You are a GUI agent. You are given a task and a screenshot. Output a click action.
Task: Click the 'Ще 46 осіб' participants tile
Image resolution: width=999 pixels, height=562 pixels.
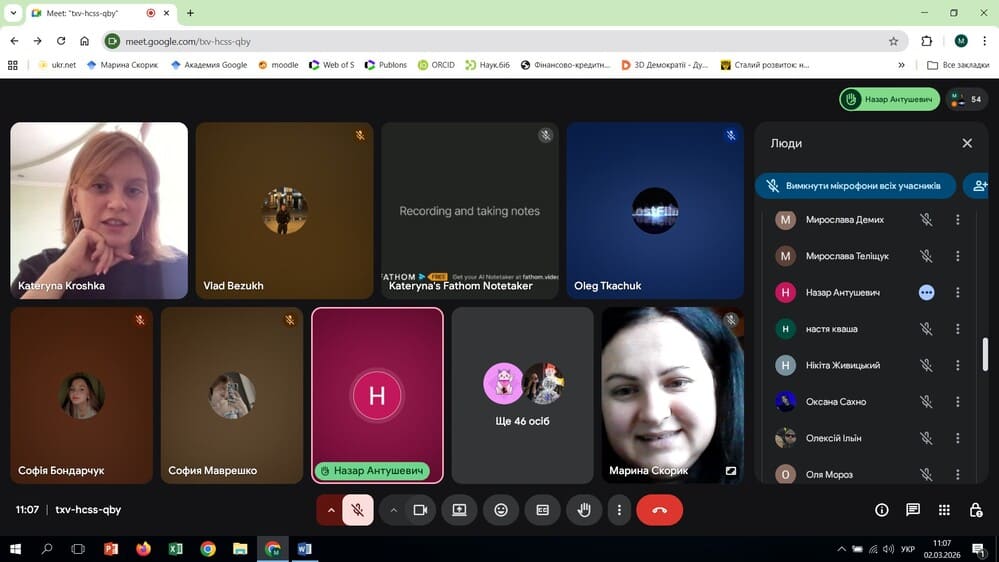click(x=522, y=395)
